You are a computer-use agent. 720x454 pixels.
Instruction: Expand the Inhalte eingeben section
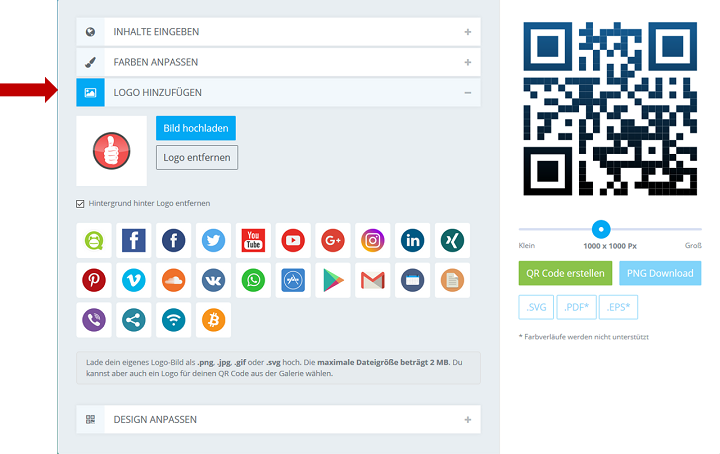[278, 32]
